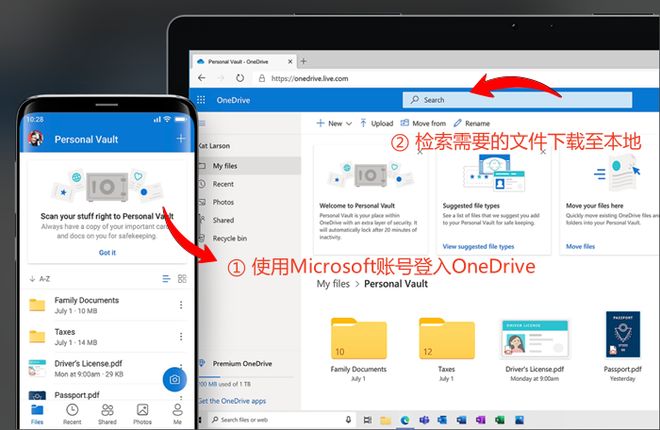Click the taskbar Search files or web box
This screenshot has width=660, height=430.
pyautogui.click(x=282, y=419)
